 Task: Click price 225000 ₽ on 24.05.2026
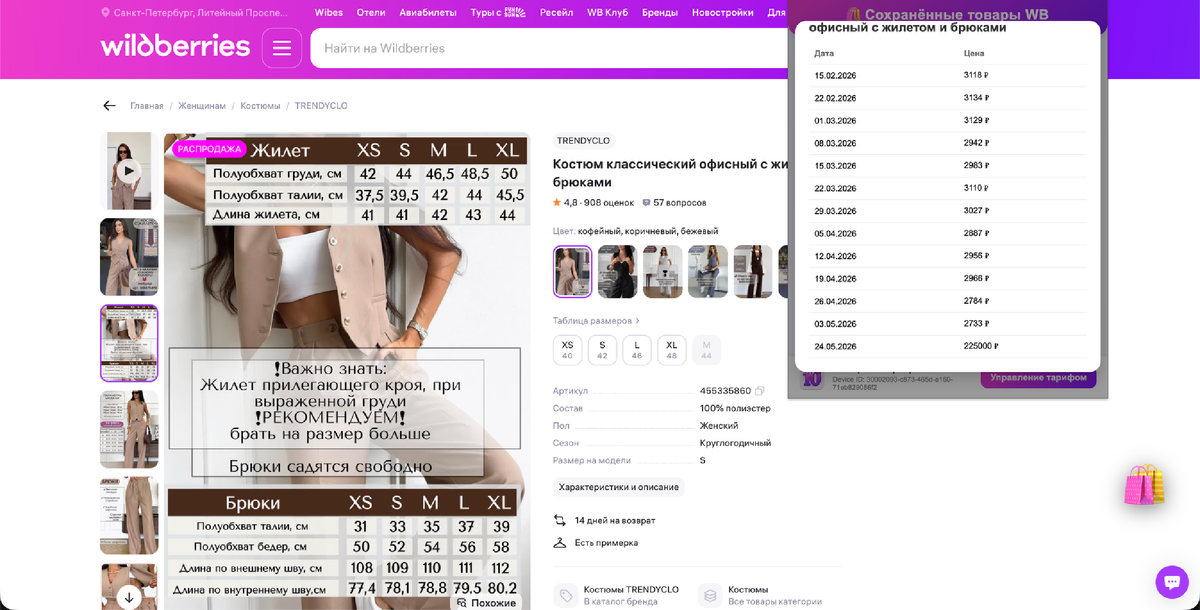[981, 346]
